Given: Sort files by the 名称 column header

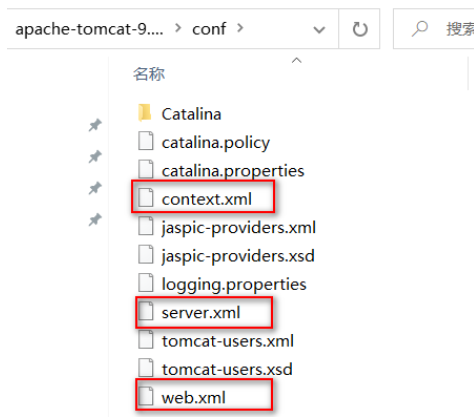Looking at the screenshot, I should coord(149,74).
